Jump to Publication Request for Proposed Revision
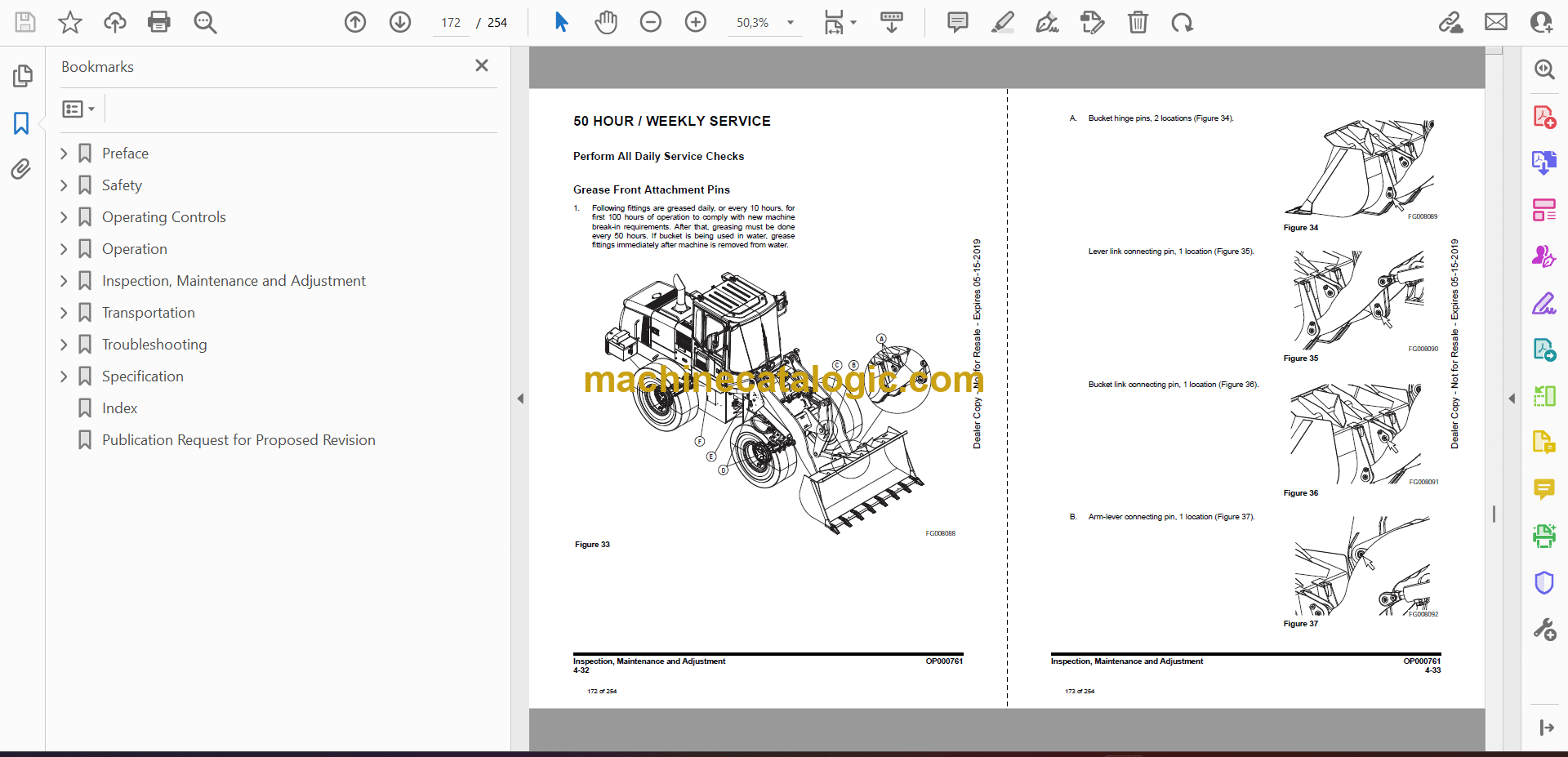This screenshot has height=757, width=1568. [238, 440]
